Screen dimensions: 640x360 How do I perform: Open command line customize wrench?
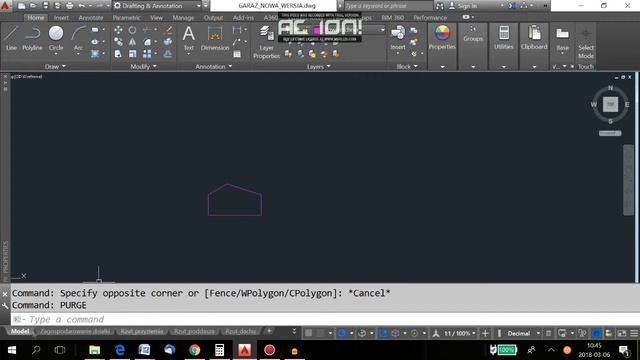[x=5, y=305]
